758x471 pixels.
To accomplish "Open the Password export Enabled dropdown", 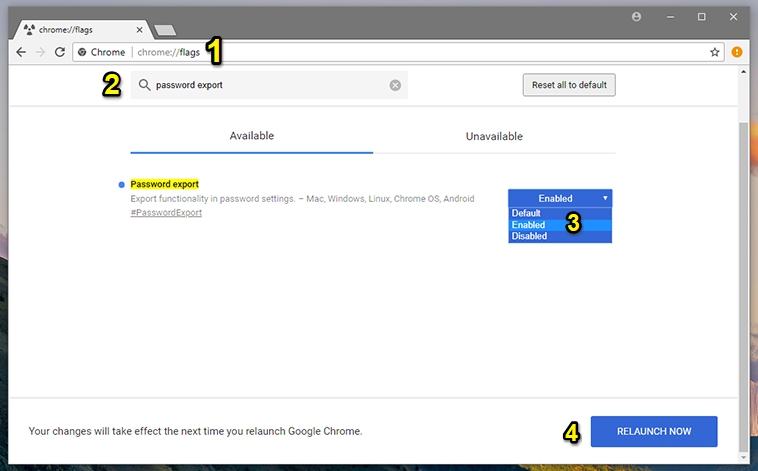I will 560,198.
